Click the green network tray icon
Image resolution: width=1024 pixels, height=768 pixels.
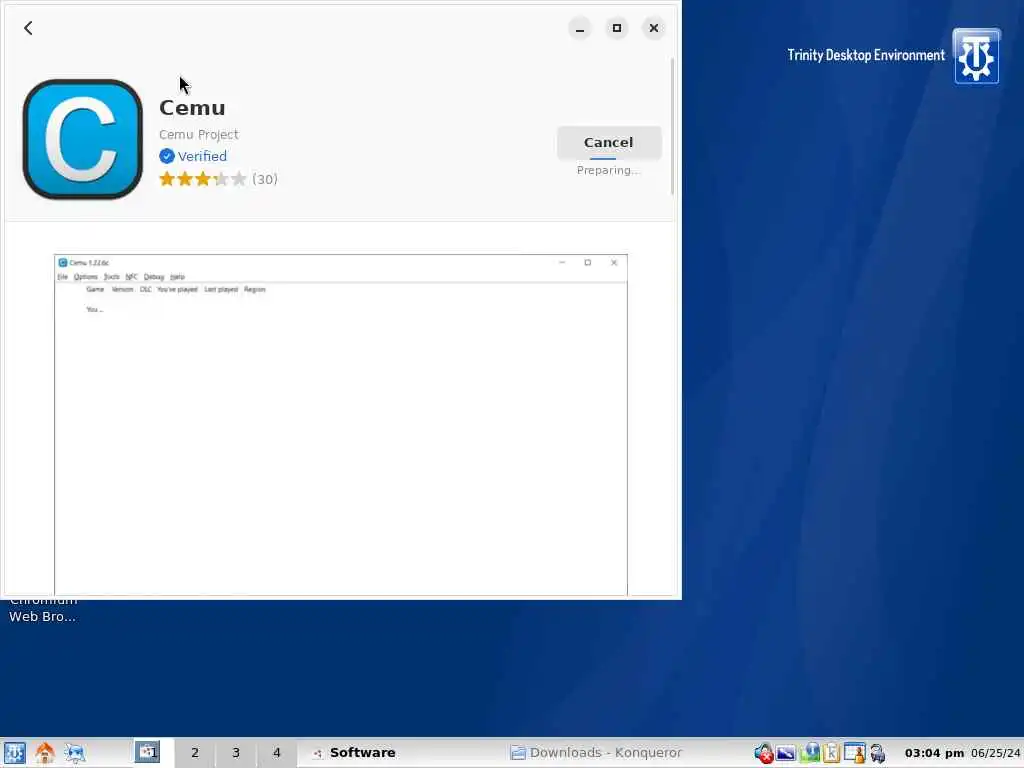pyautogui.click(x=810, y=753)
